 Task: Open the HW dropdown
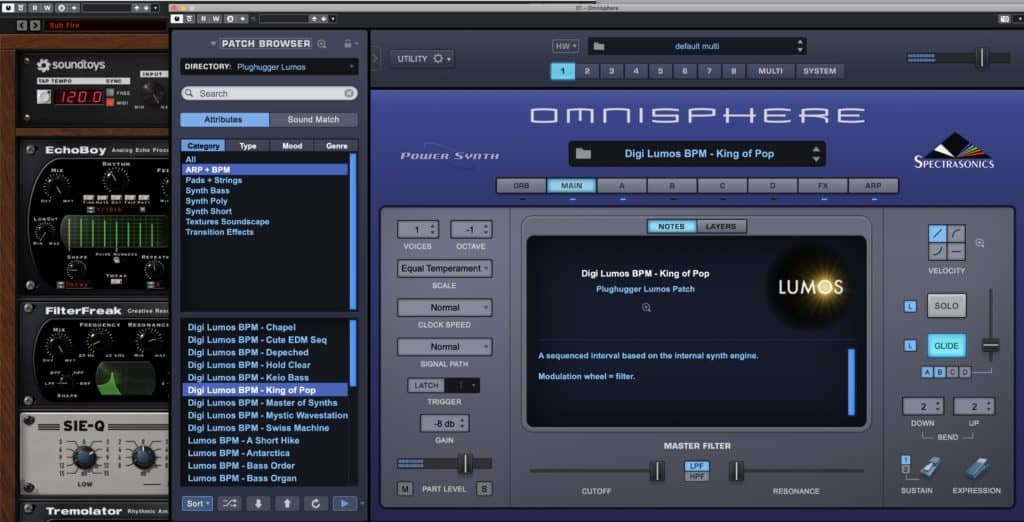coord(566,46)
